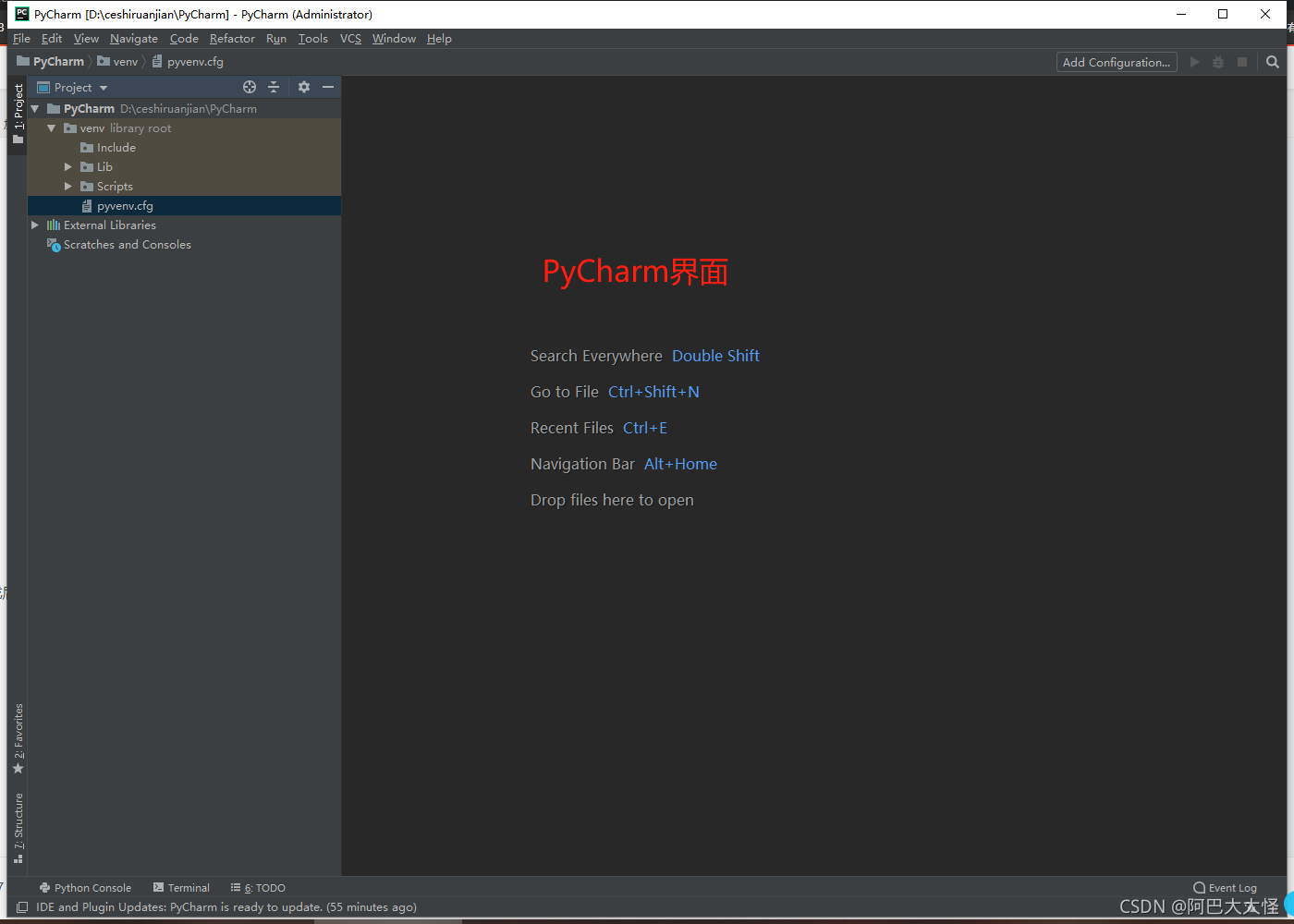Open Search Everywhere magnifier icon
This screenshot has height=924, width=1294.
pyautogui.click(x=1273, y=62)
